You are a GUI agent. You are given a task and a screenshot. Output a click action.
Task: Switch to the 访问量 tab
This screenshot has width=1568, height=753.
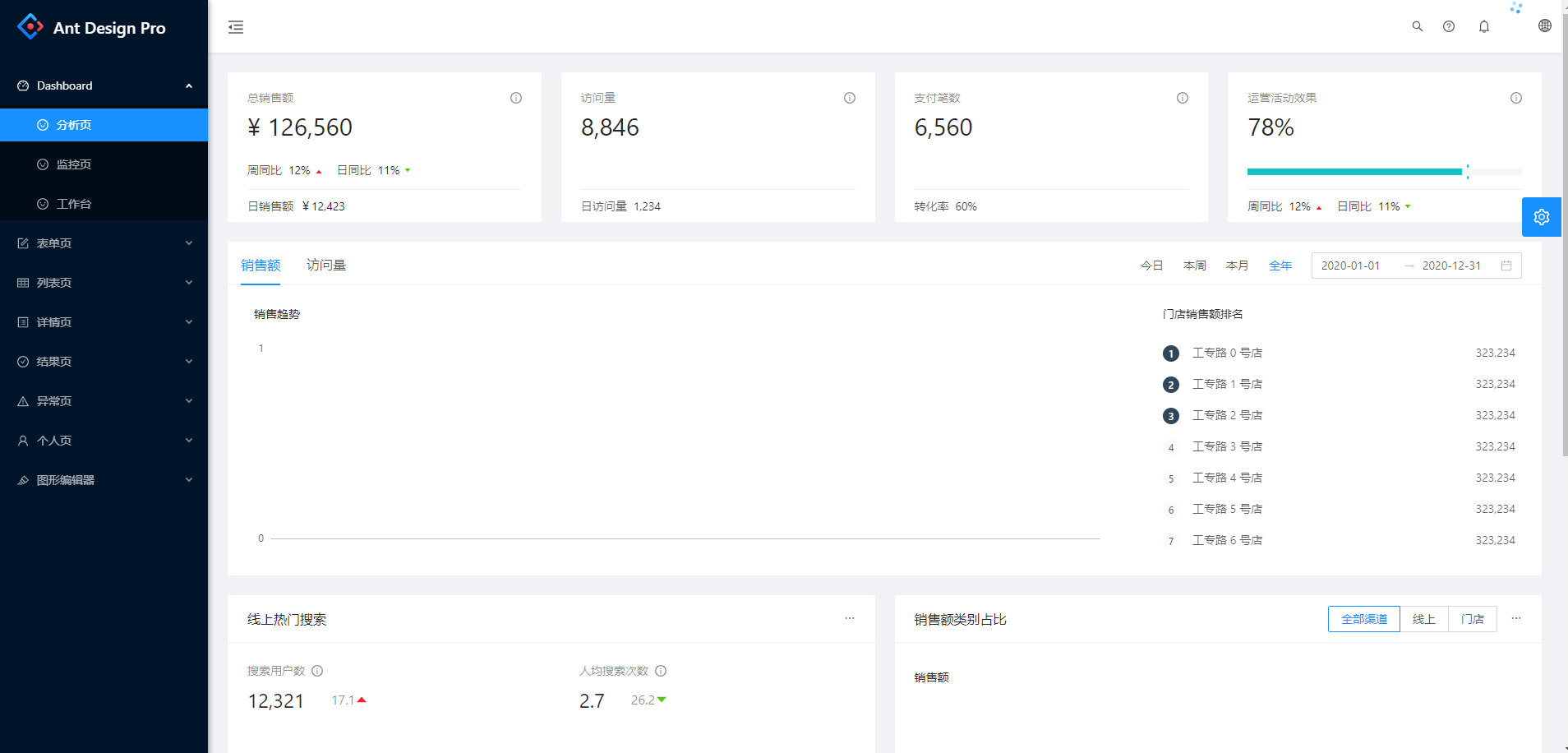click(x=326, y=265)
